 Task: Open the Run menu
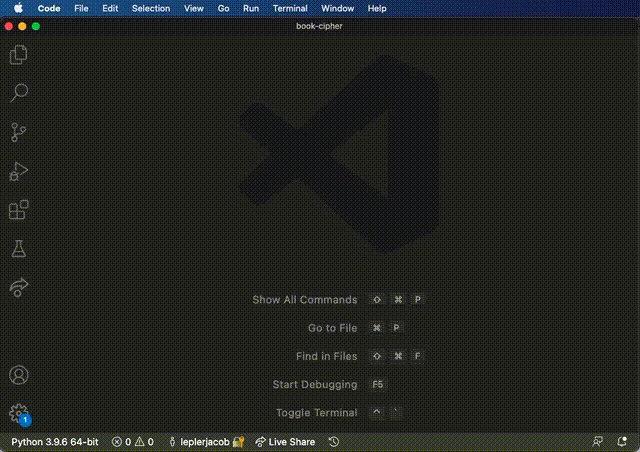click(251, 9)
